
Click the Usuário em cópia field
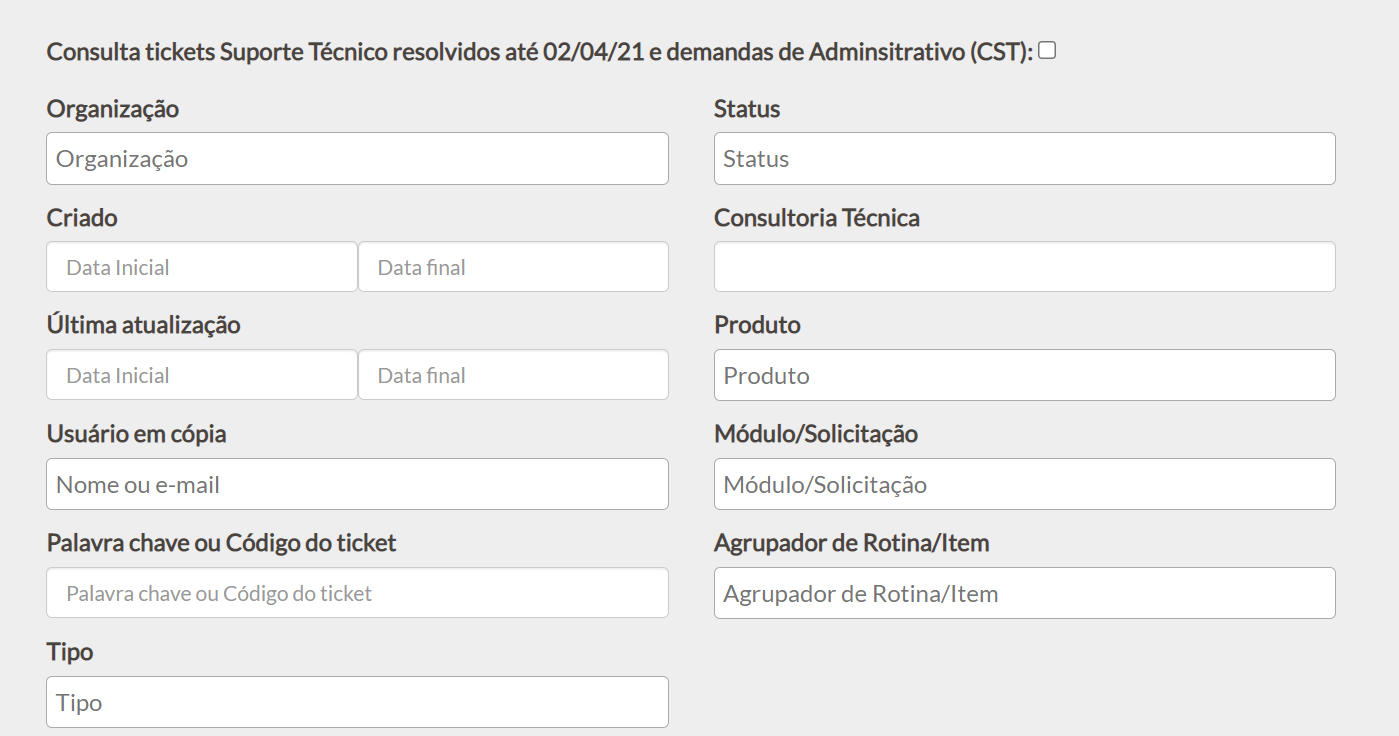click(355, 484)
